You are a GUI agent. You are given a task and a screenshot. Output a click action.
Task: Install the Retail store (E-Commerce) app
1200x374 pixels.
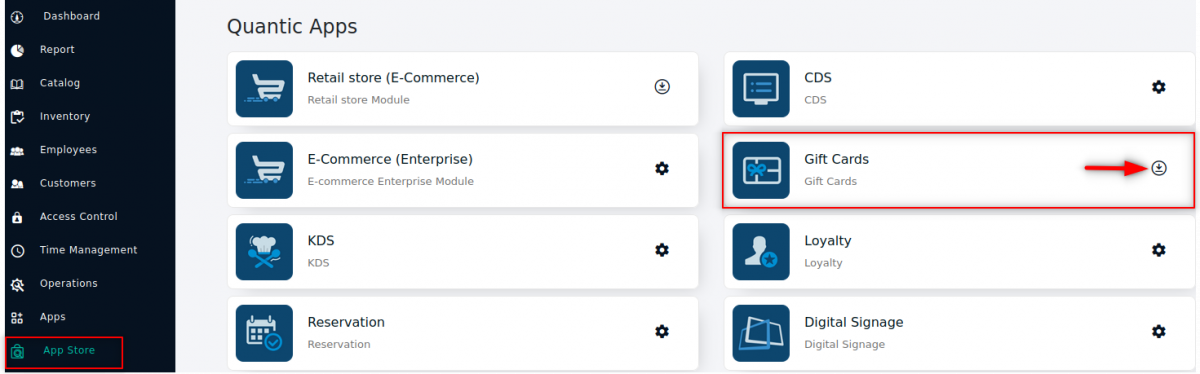tap(662, 87)
